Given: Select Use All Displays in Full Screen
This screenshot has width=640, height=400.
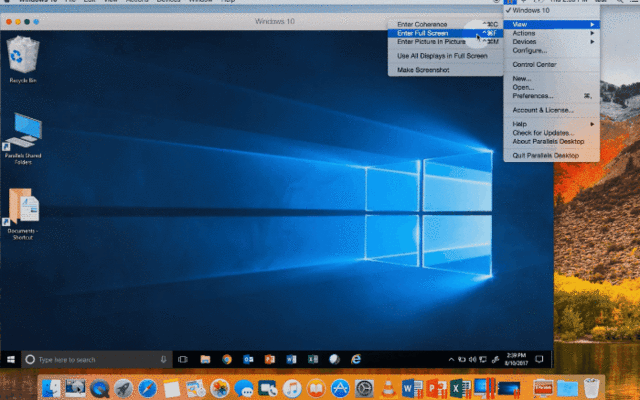Looking at the screenshot, I should [x=445, y=56].
